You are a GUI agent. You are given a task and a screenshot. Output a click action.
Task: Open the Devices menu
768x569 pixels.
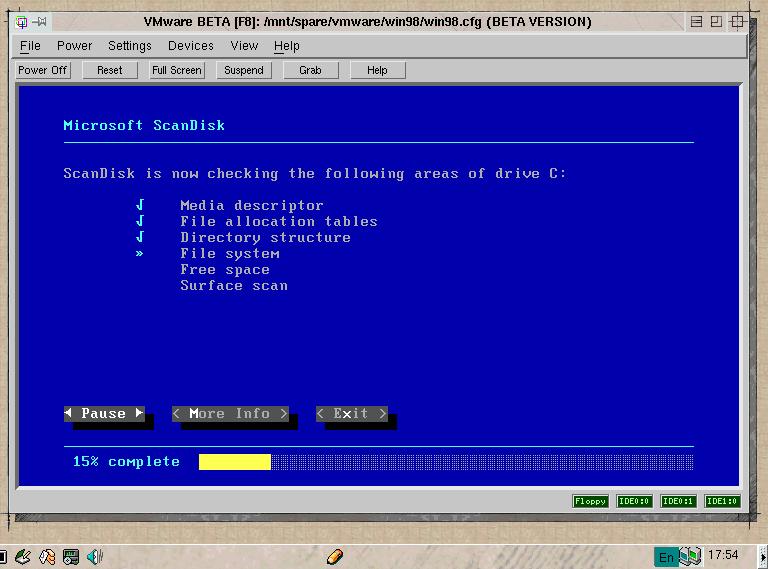(x=190, y=46)
